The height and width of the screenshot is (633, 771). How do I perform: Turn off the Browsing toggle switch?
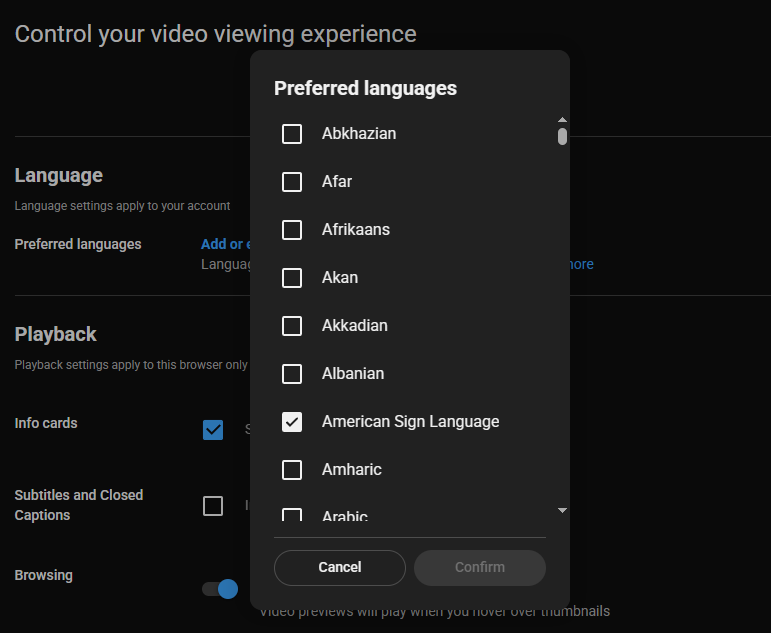click(x=220, y=589)
